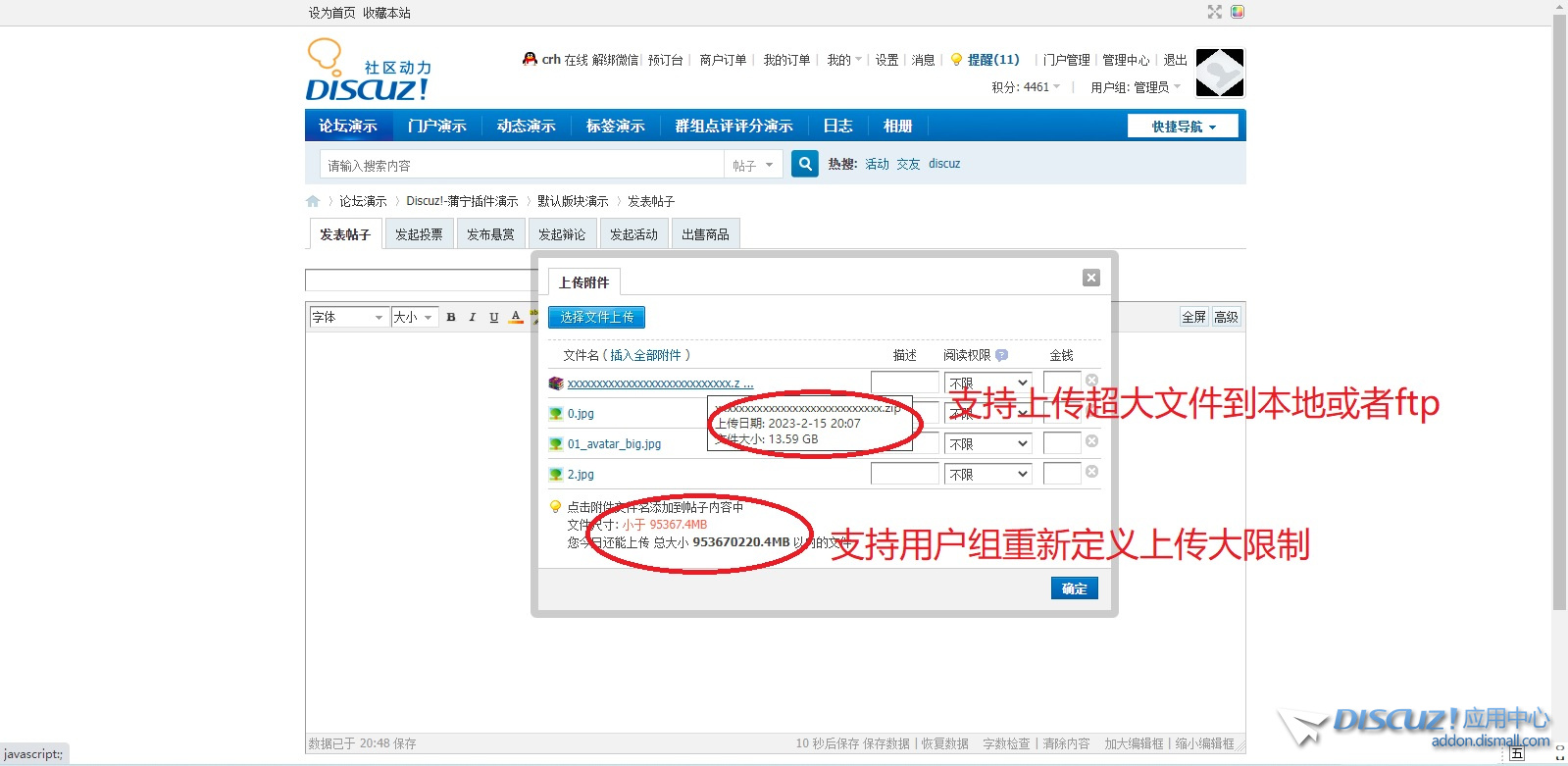Apply italic formatting in the editor

point(473,317)
